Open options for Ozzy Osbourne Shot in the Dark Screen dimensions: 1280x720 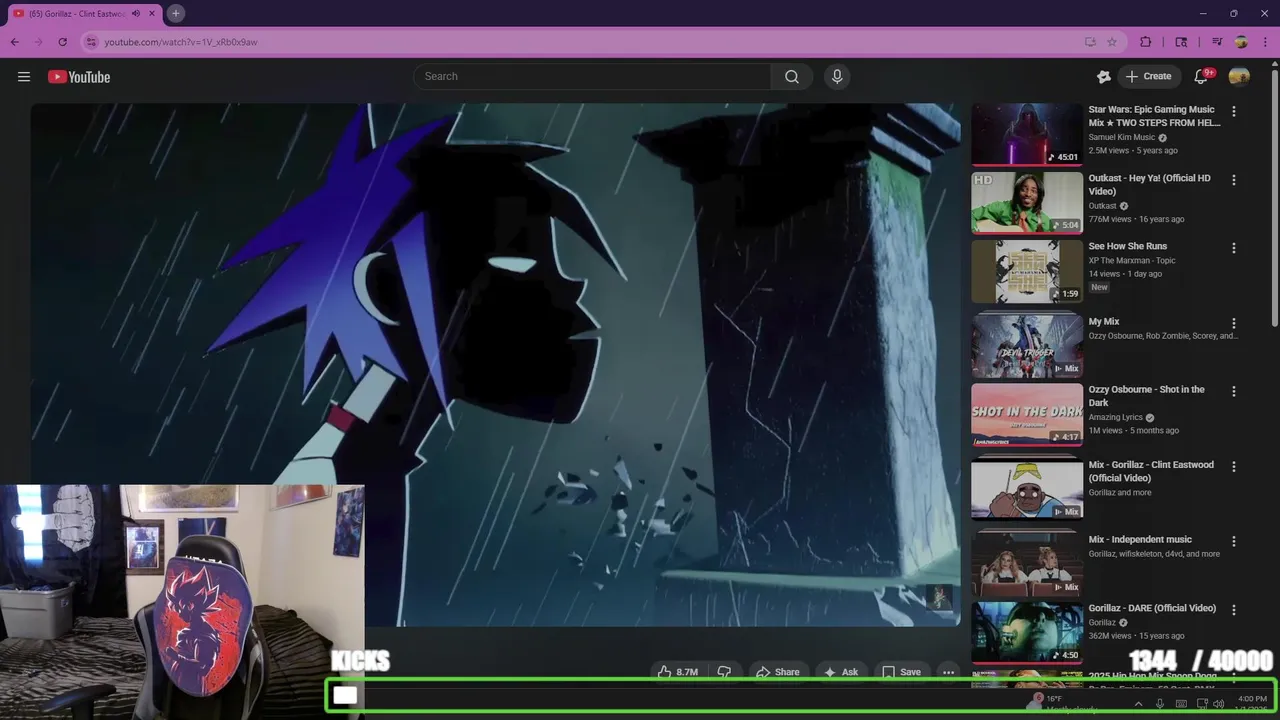coord(1234,391)
